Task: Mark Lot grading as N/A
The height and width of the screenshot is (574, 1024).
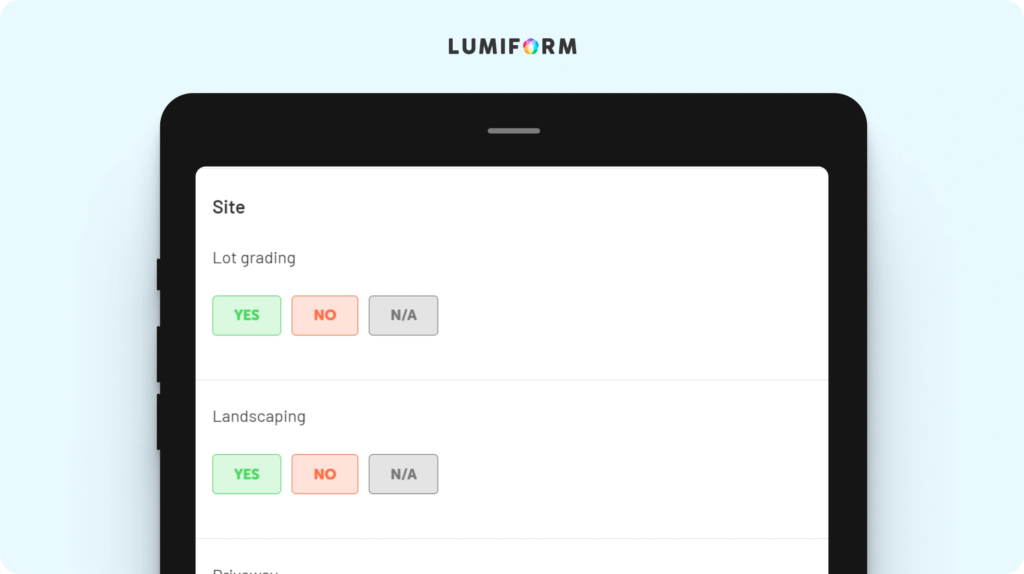Action: [x=403, y=315]
